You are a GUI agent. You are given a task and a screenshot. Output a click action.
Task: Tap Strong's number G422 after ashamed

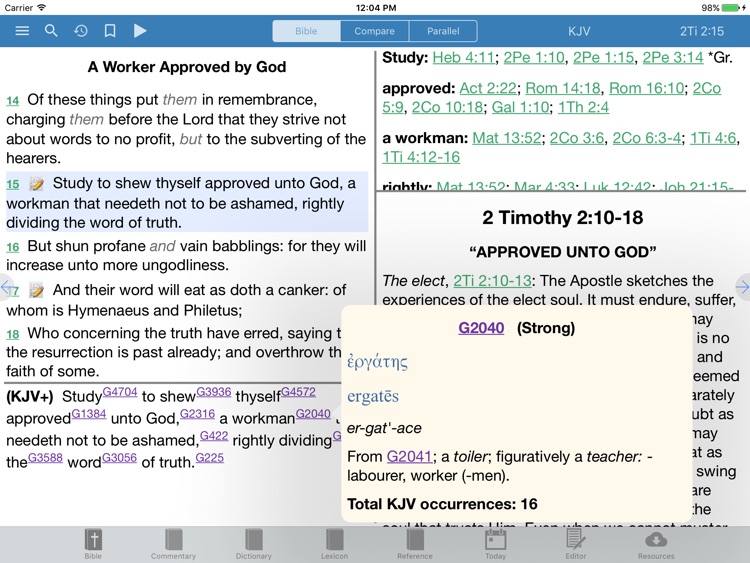pos(214,436)
